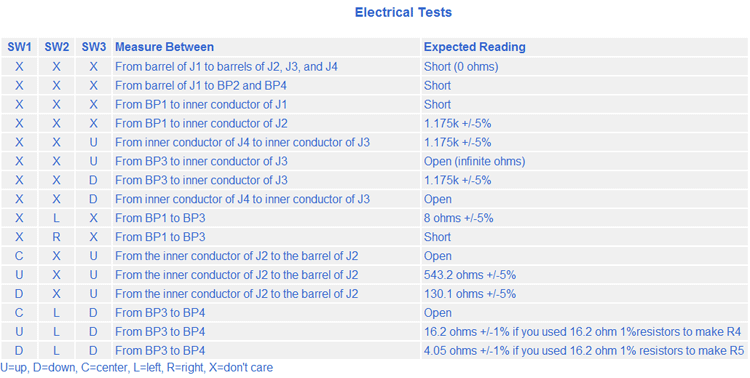
Task: Select the 16.2 ohms R4 reading cell
Action: 583,332
